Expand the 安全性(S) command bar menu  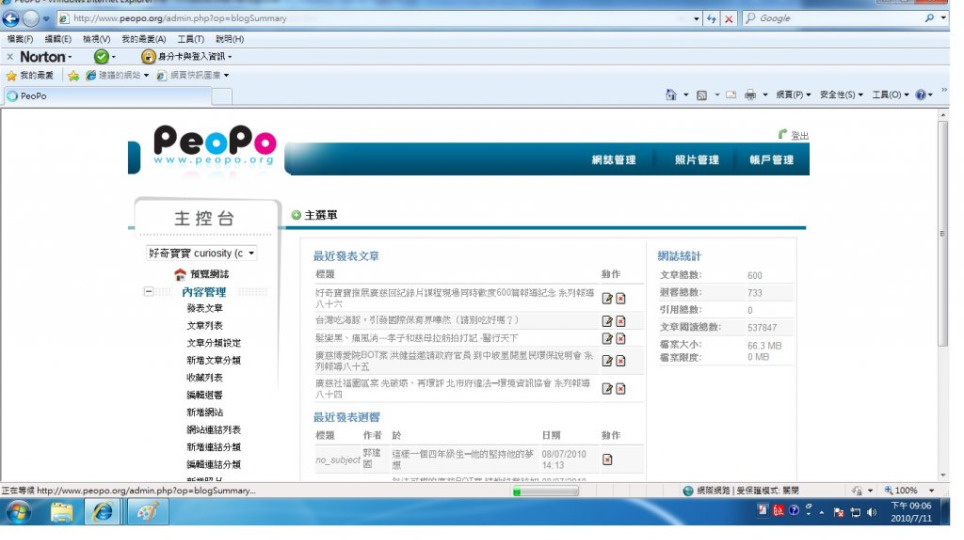tap(841, 95)
